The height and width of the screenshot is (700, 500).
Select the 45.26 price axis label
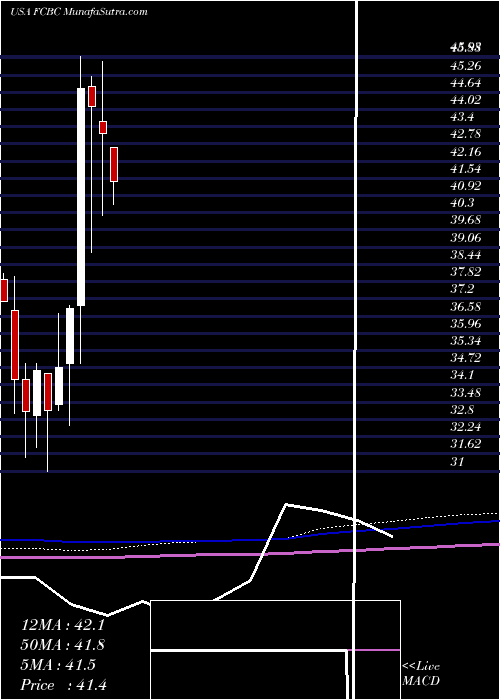466,66
